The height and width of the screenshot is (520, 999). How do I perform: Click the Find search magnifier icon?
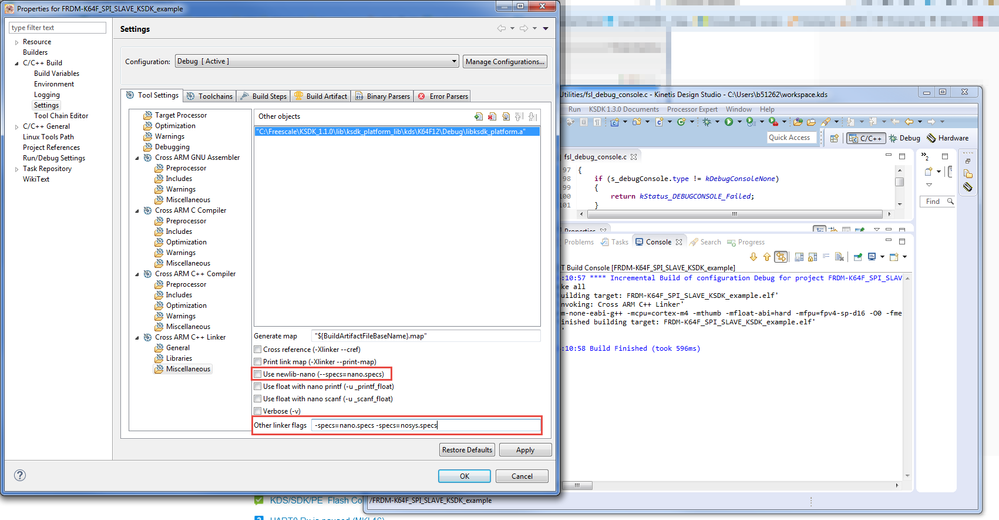pyautogui.click(x=950, y=201)
